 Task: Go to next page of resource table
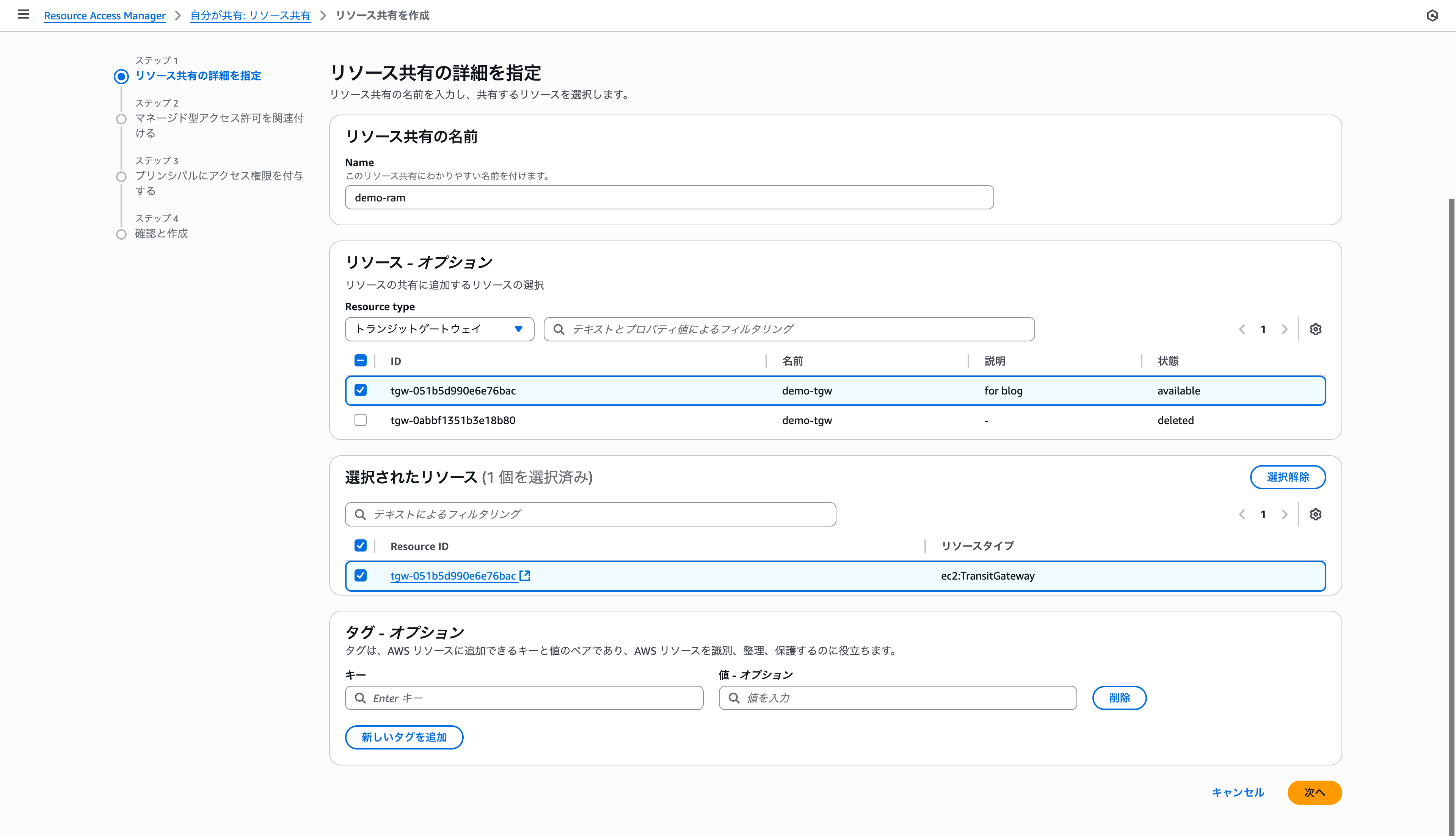[1284, 329]
